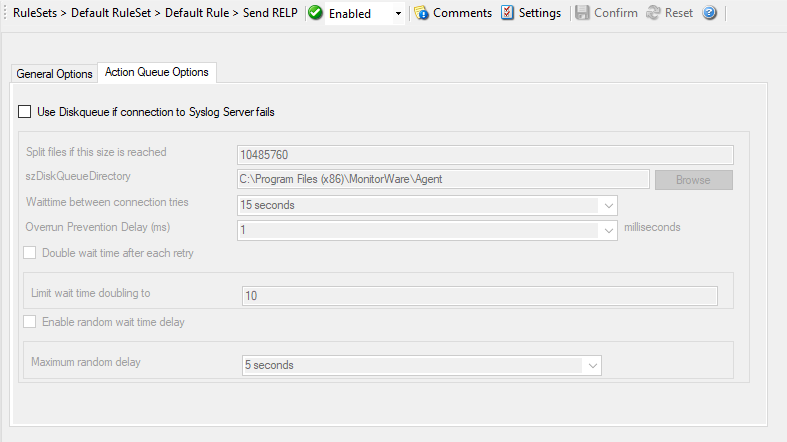This screenshot has height=442, width=787.
Task: Select the Action Queue Options tab
Action: (157, 73)
